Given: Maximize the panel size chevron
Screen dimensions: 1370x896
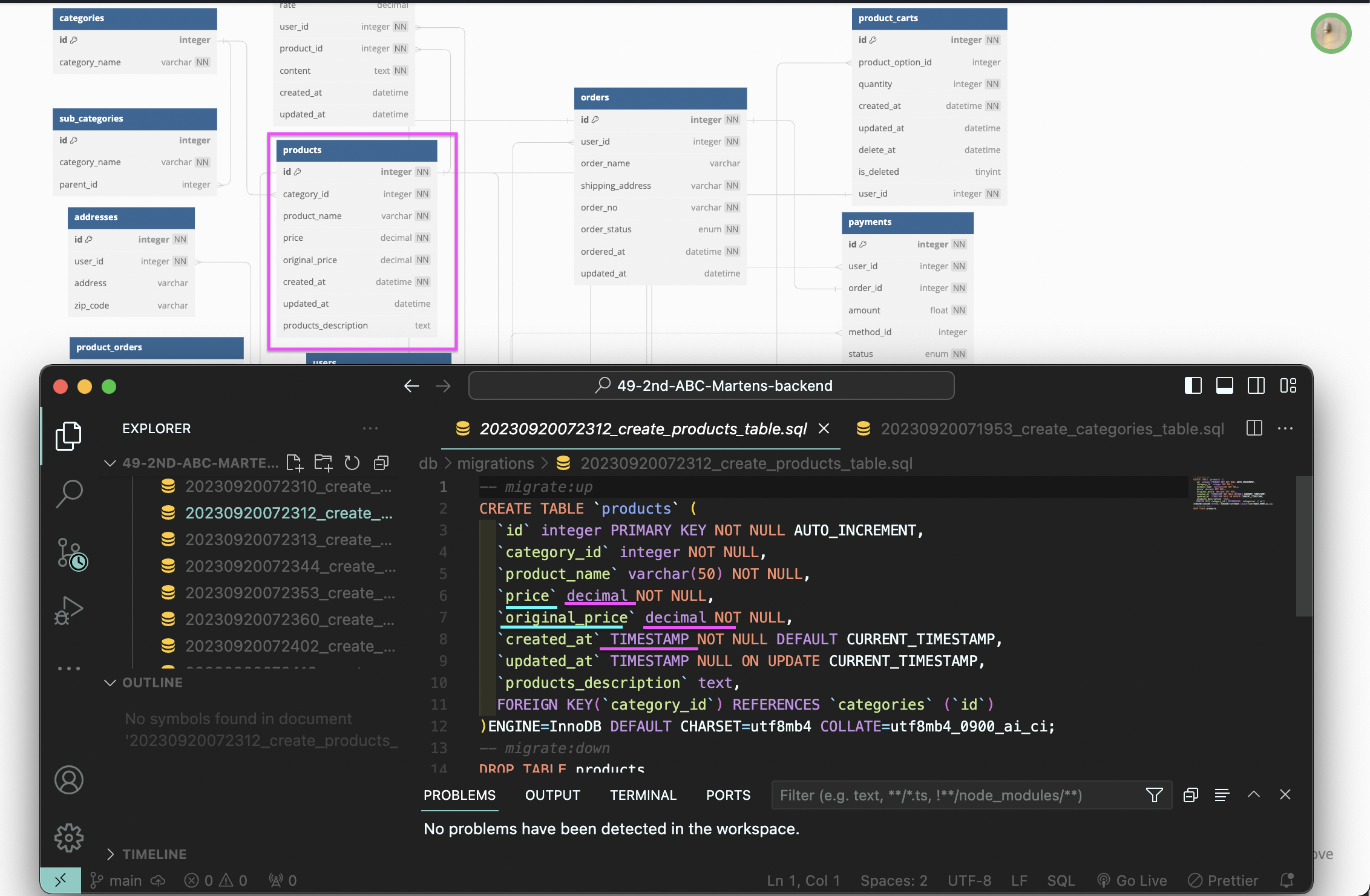Looking at the screenshot, I should click(1254, 794).
